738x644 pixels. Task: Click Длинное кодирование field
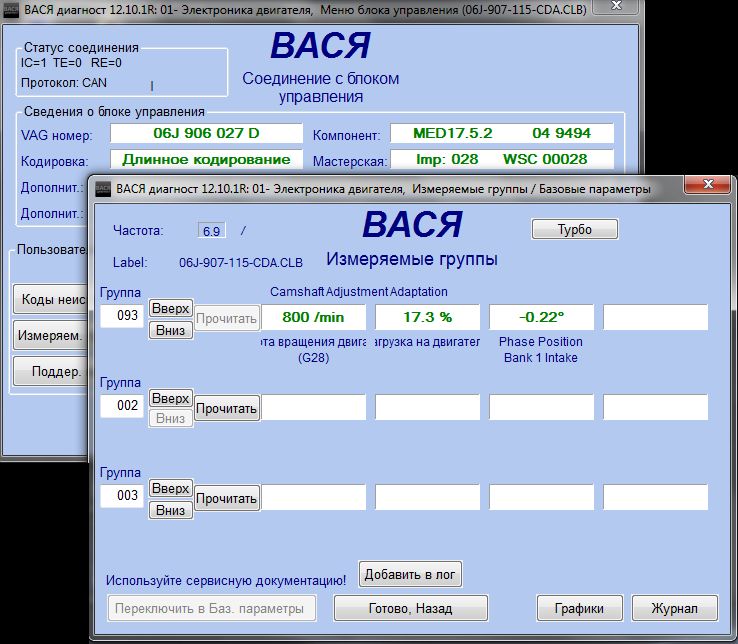[206, 160]
